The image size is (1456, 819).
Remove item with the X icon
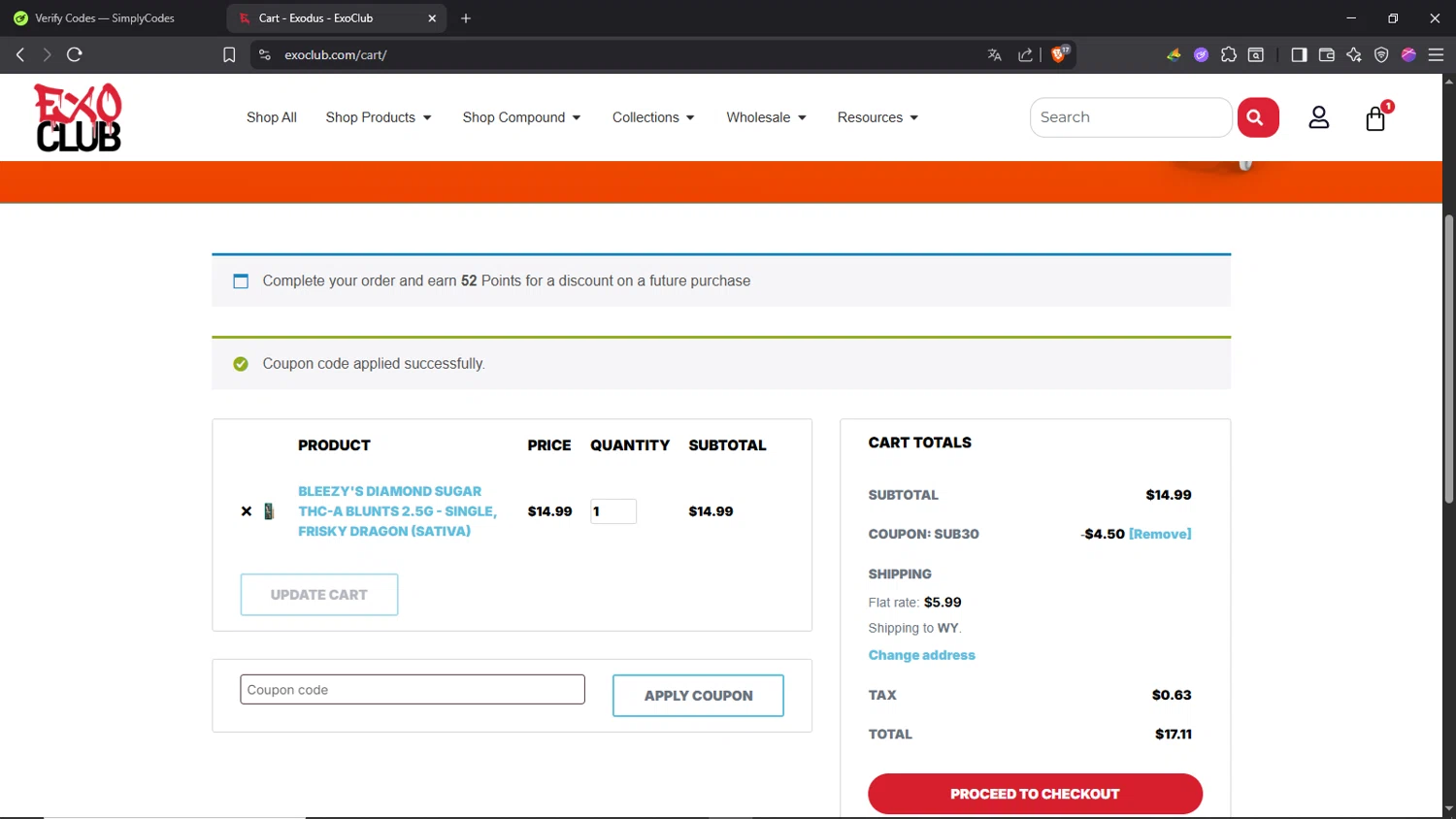(247, 511)
